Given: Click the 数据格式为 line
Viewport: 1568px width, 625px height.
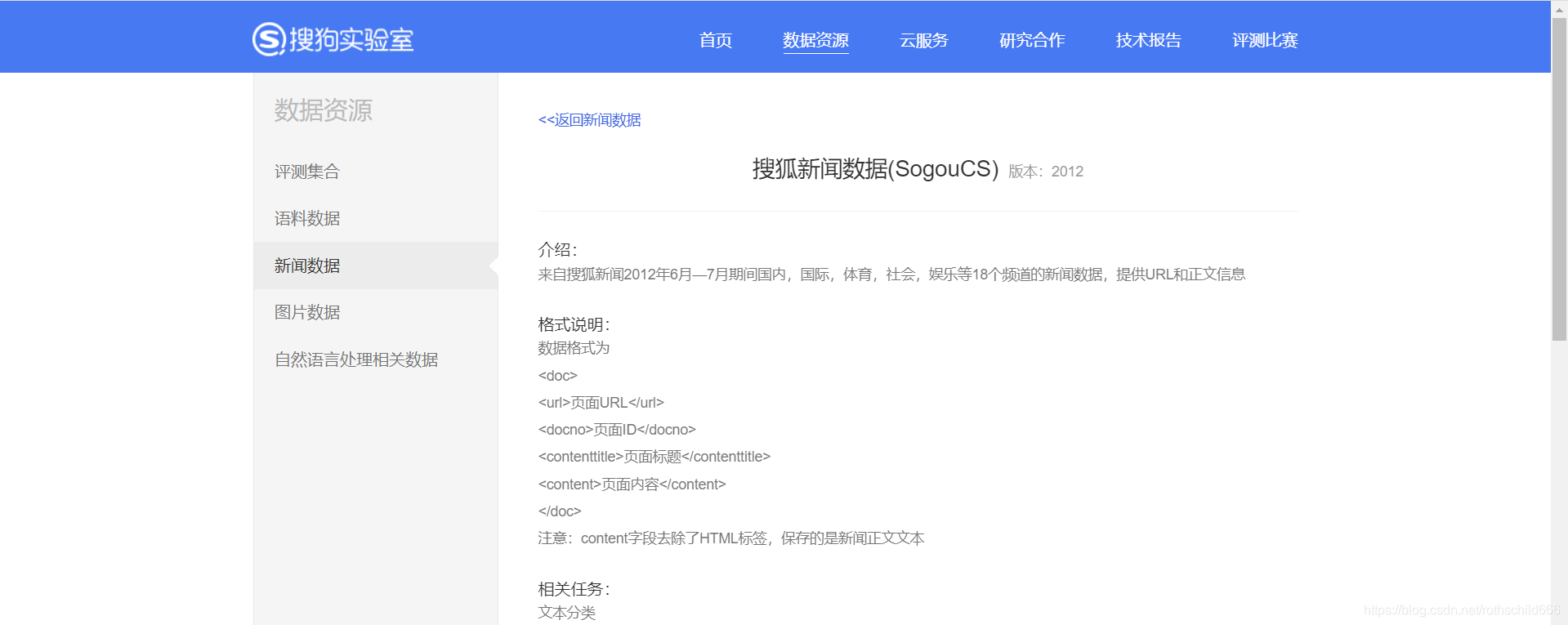Looking at the screenshot, I should click(574, 348).
